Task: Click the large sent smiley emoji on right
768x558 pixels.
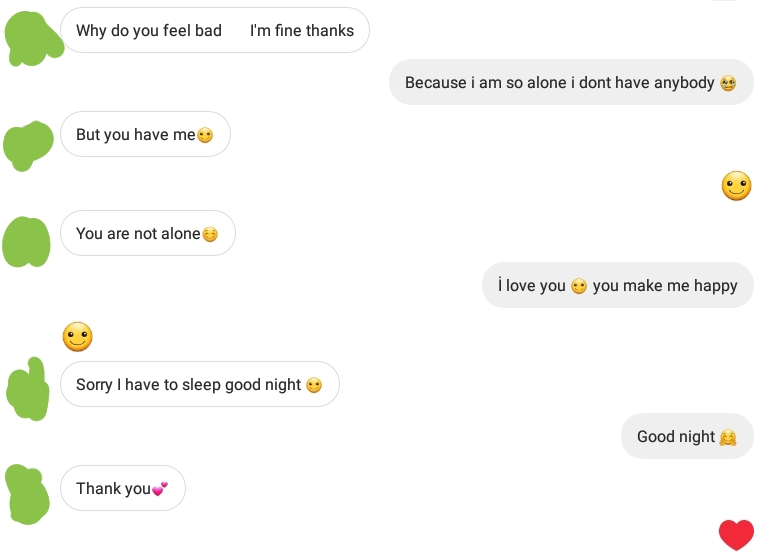Action: [x=736, y=186]
